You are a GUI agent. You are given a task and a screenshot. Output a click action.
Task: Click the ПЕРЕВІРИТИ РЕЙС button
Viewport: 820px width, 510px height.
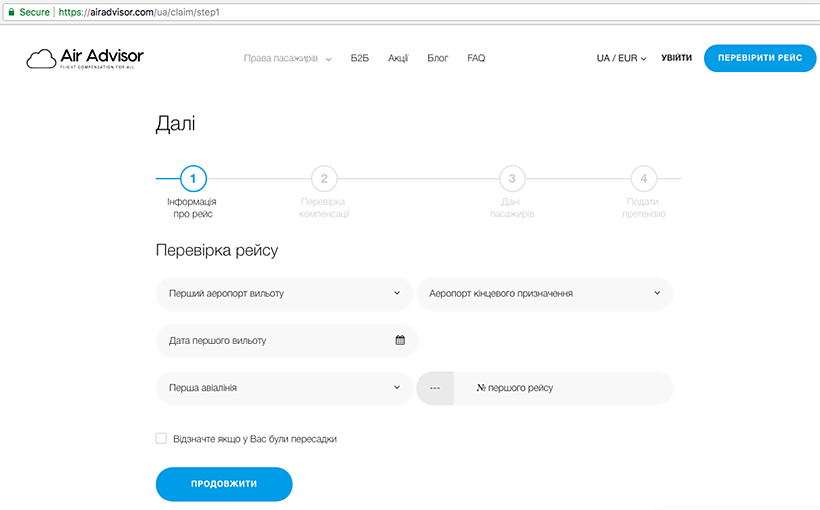(760, 58)
